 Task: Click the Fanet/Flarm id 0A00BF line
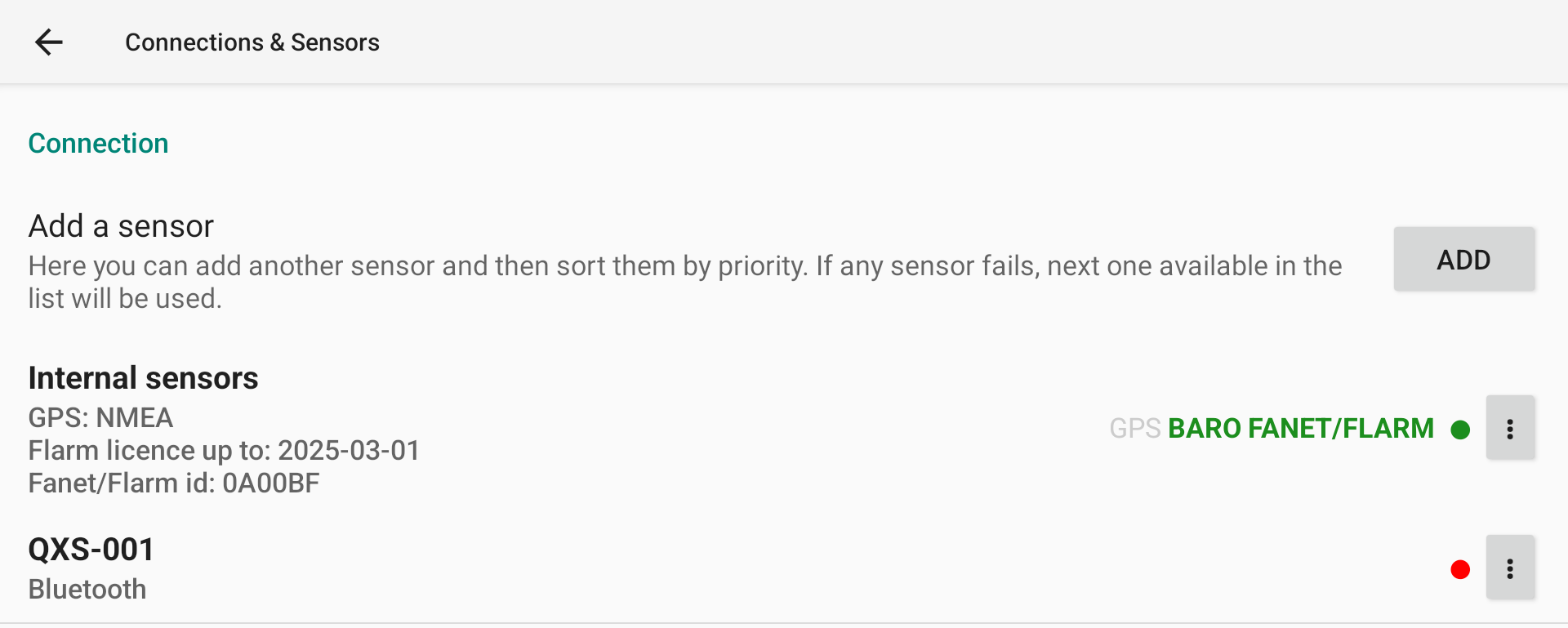[174, 483]
